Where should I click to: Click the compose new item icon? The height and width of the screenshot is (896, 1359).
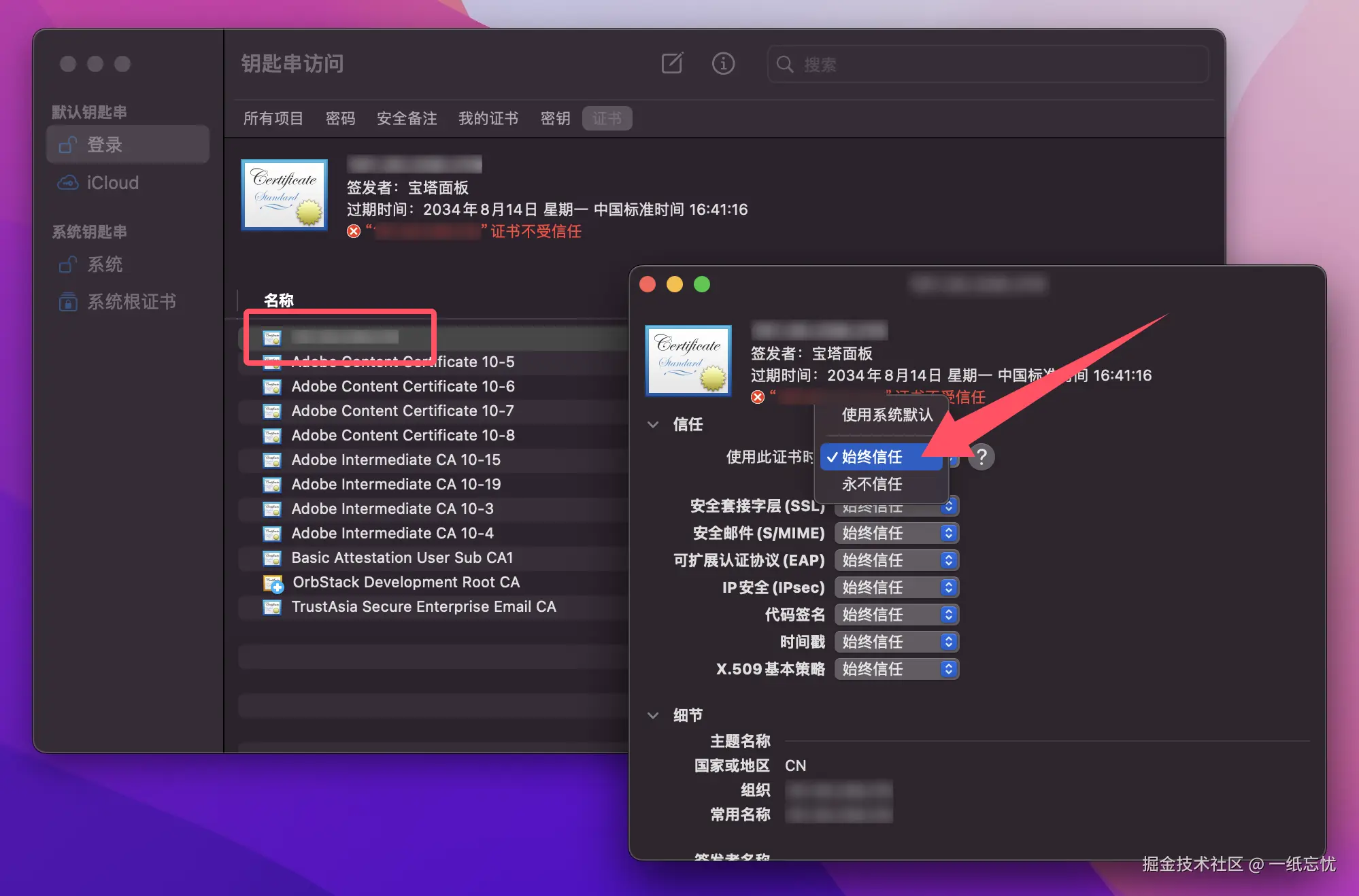(x=672, y=64)
